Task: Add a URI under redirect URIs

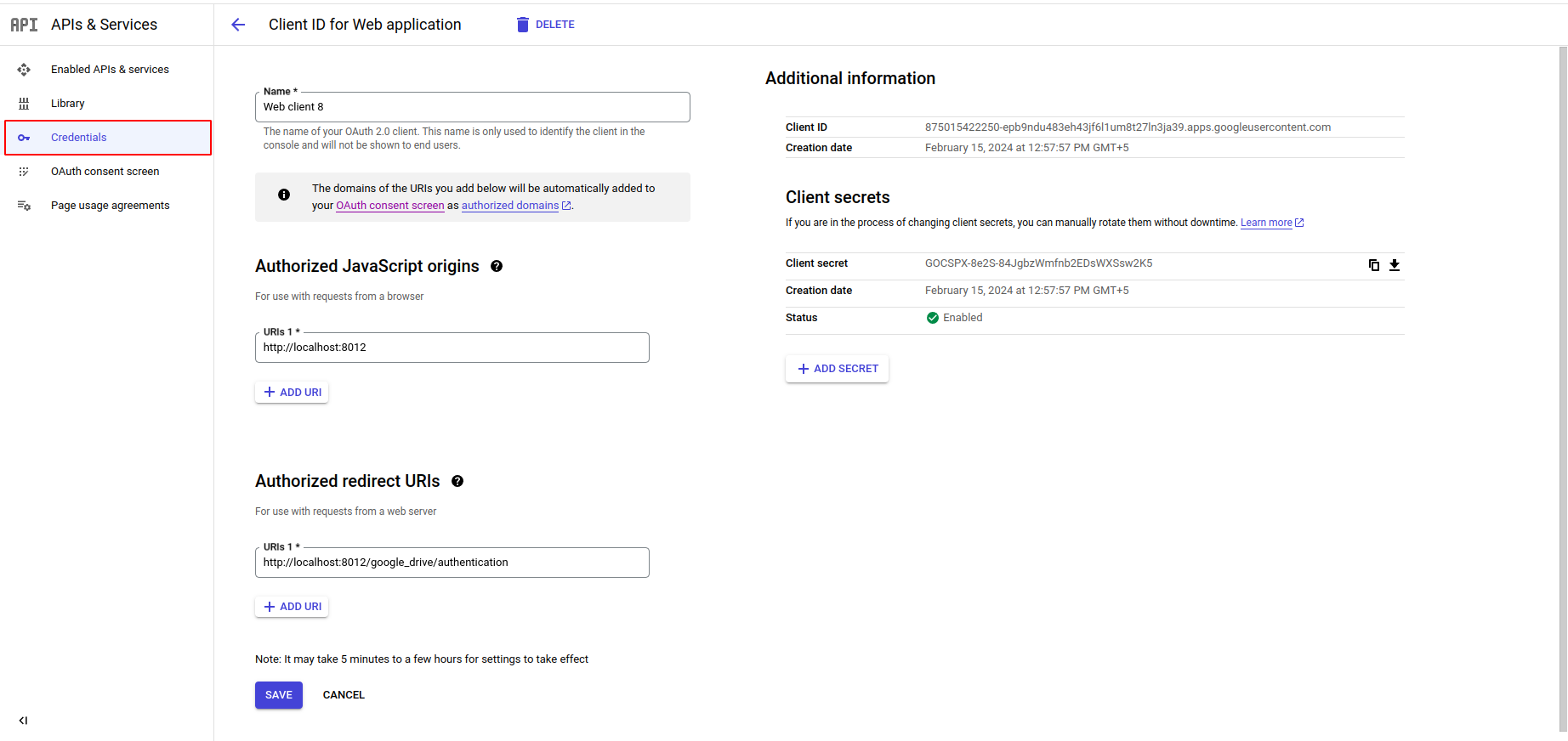Action: (292, 607)
